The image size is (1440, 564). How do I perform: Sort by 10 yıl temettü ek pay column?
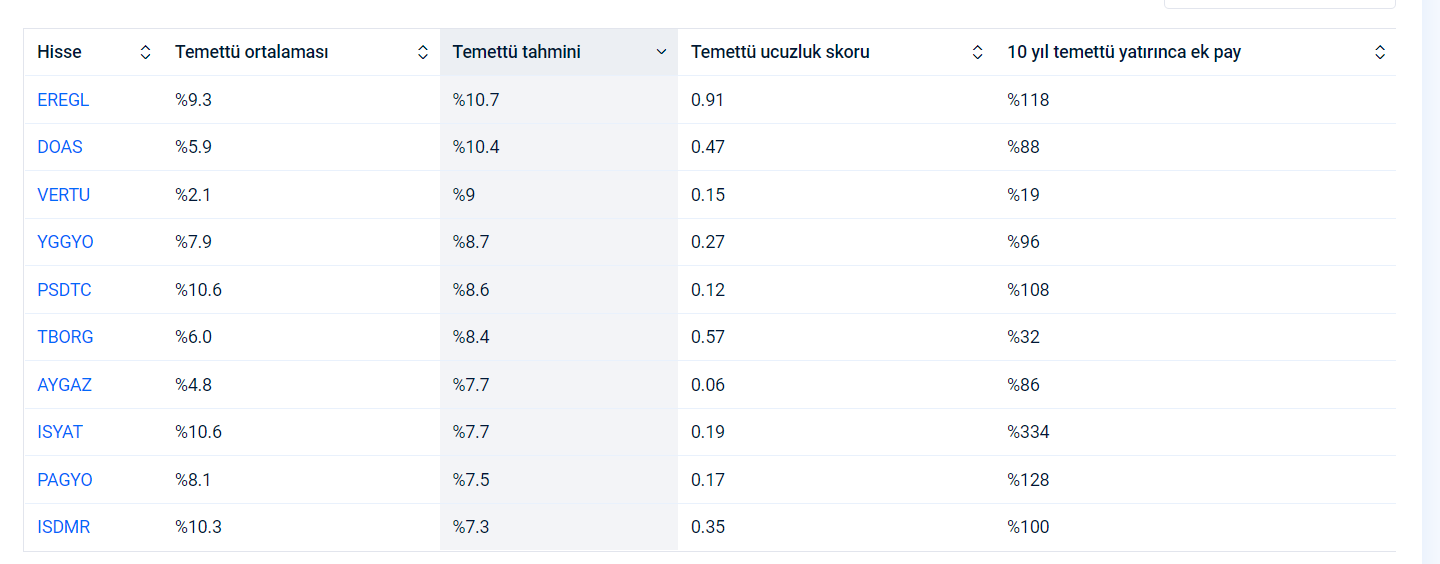pyautogui.click(x=1380, y=52)
